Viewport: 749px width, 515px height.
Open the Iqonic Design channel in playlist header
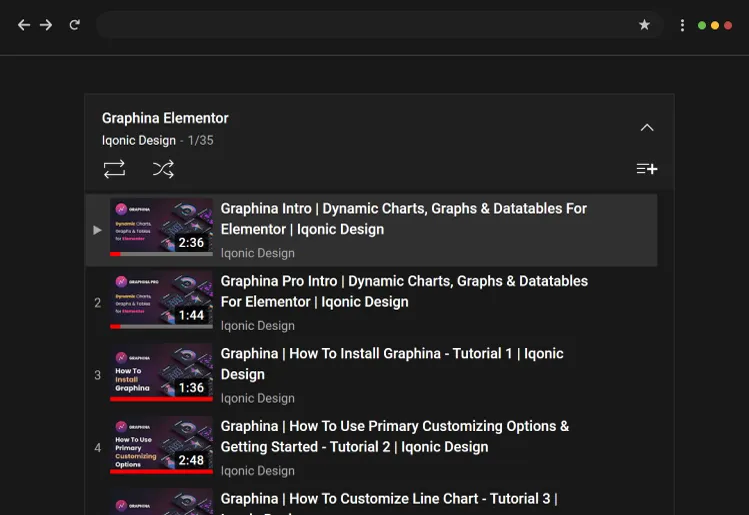click(x=139, y=140)
